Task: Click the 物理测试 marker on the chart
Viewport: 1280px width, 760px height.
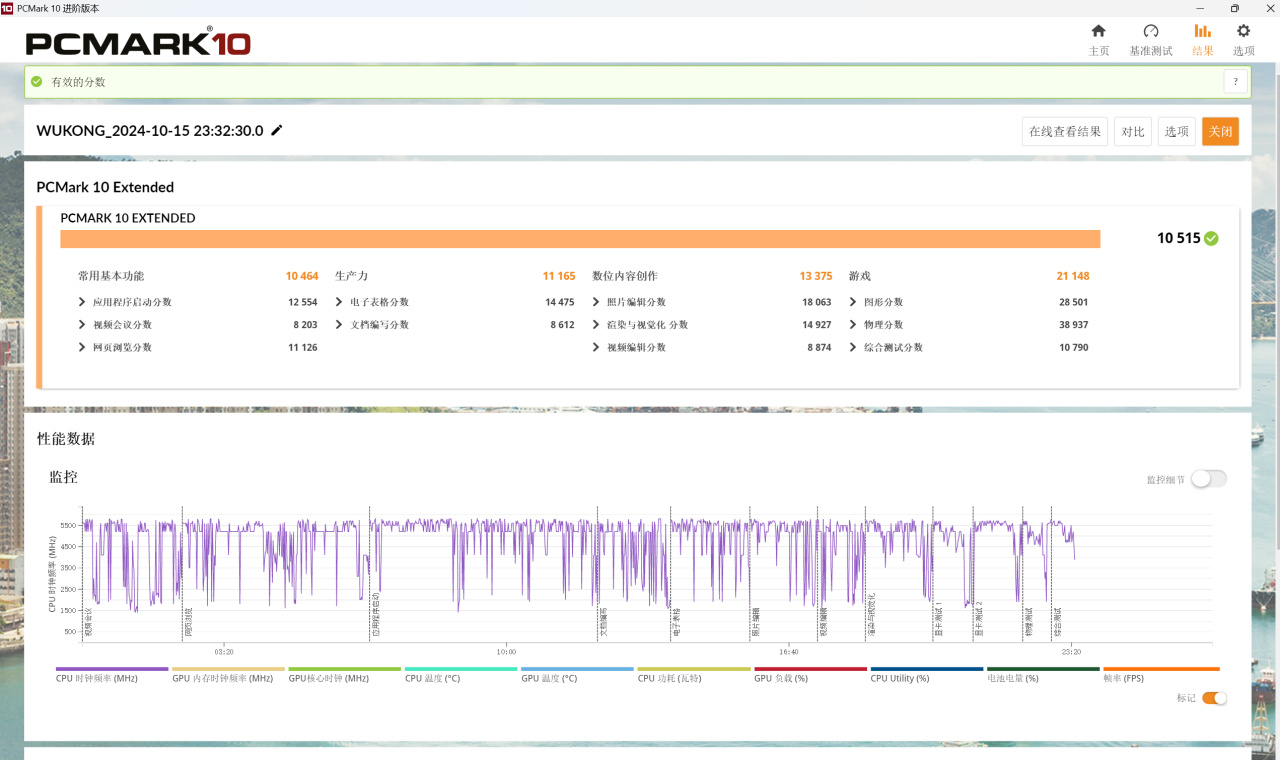Action: click(1027, 623)
